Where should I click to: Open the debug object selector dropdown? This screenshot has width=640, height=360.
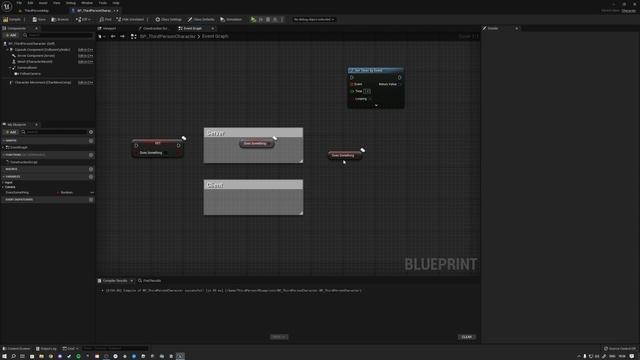pos(313,19)
